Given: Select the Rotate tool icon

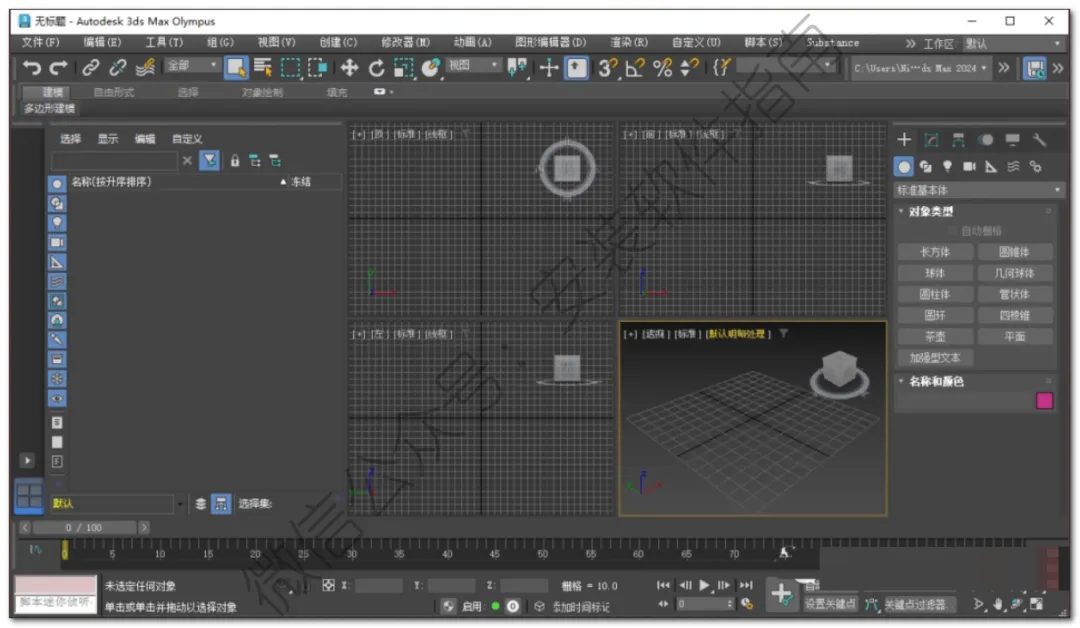Looking at the screenshot, I should [377, 67].
